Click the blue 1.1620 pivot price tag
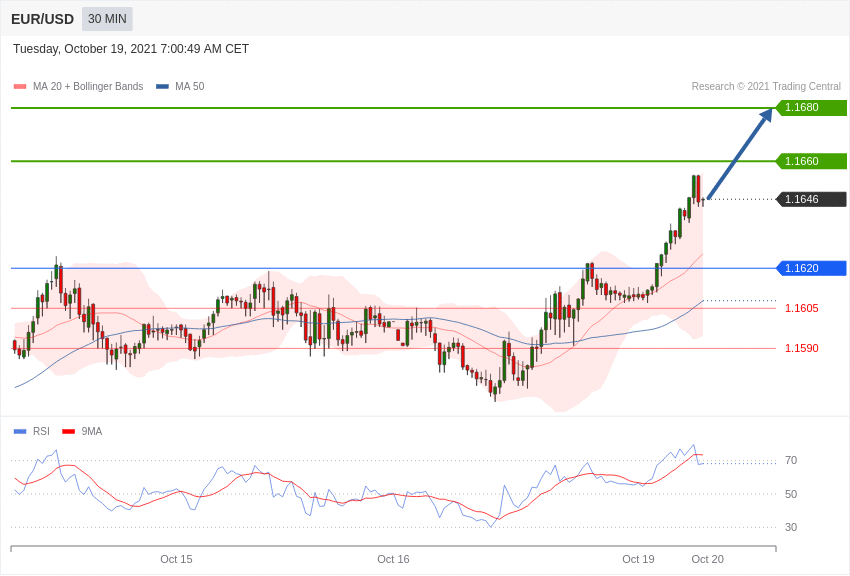This screenshot has width=850, height=576. [x=812, y=268]
